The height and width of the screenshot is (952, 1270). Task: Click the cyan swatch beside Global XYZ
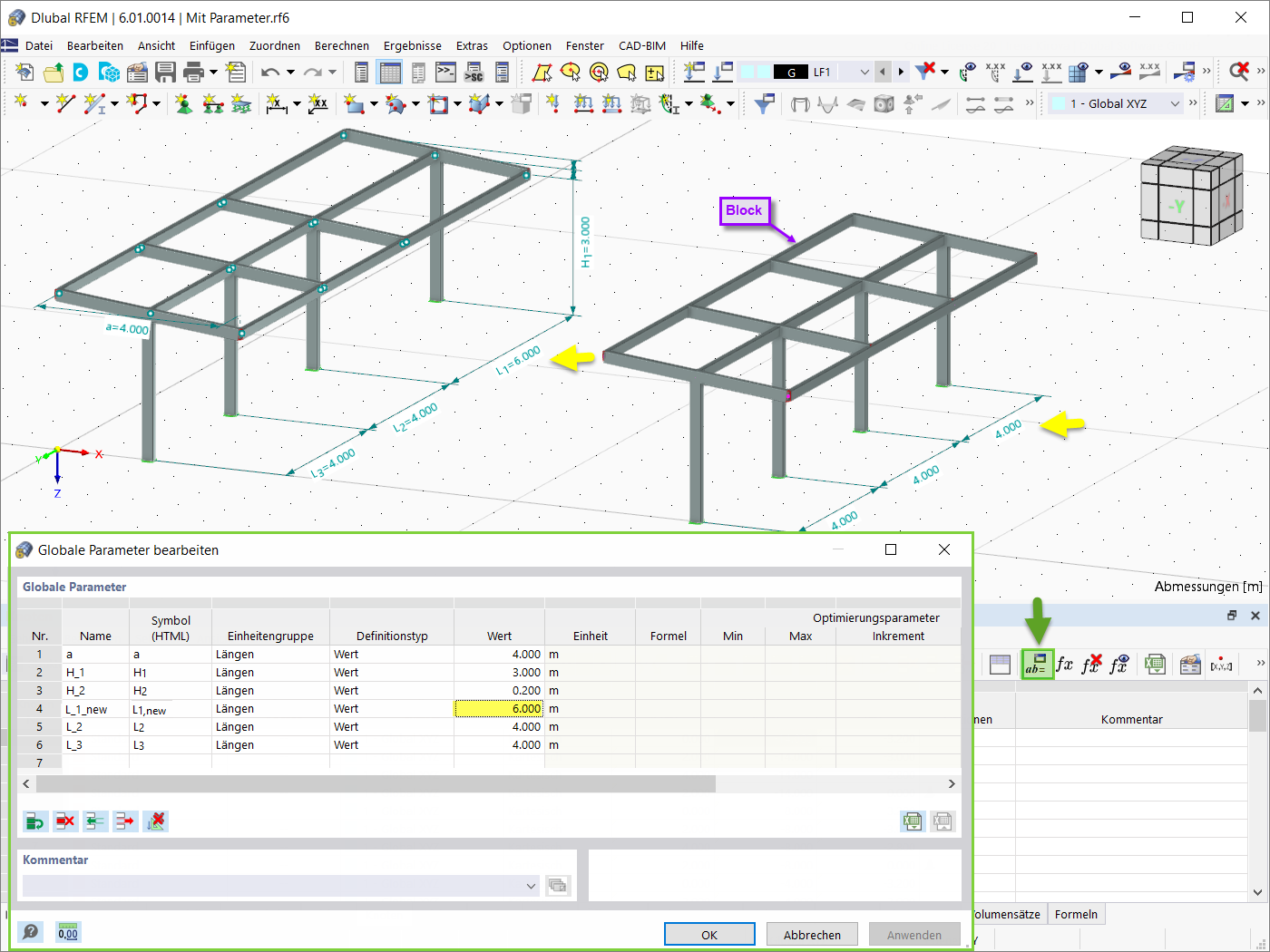click(x=1058, y=103)
